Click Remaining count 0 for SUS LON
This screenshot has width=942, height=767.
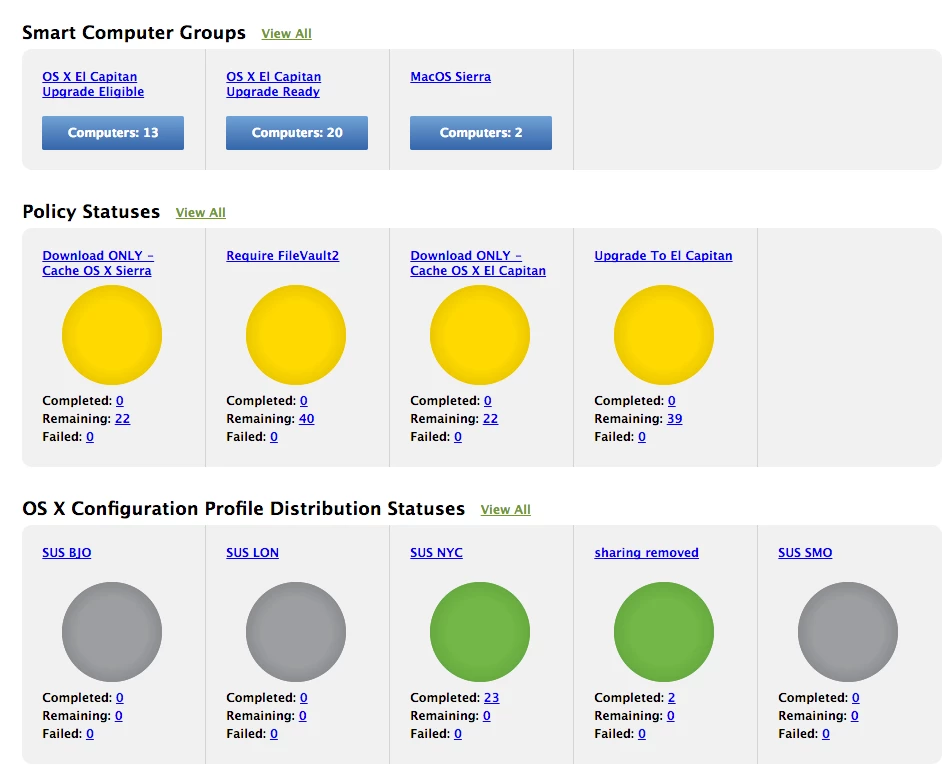(x=302, y=716)
